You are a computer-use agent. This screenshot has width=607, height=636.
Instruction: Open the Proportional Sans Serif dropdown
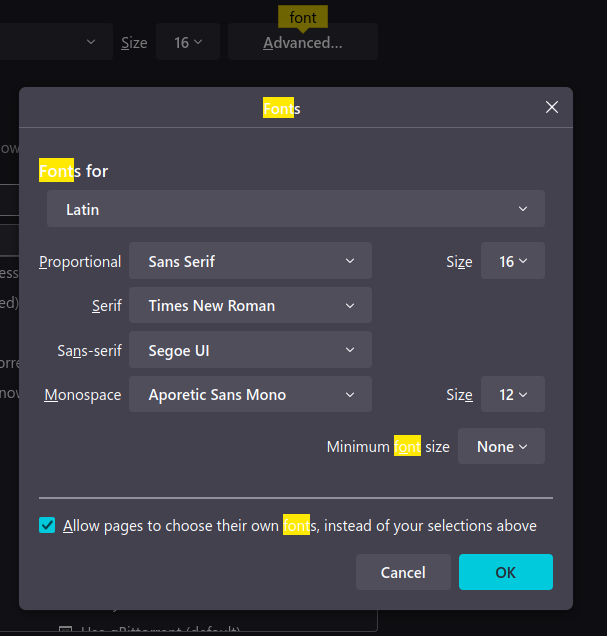250,261
